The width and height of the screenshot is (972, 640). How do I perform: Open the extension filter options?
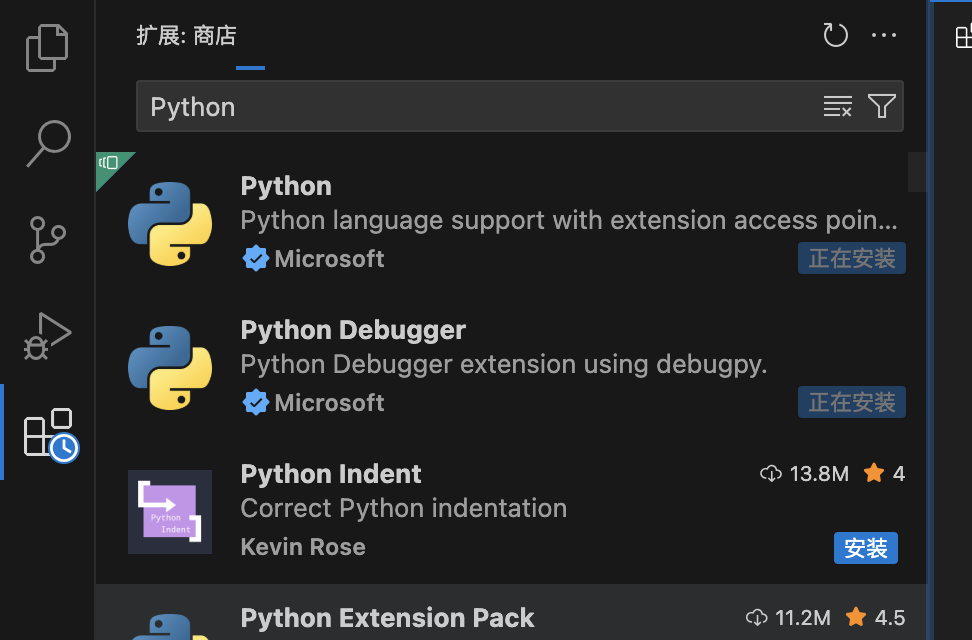(881, 106)
